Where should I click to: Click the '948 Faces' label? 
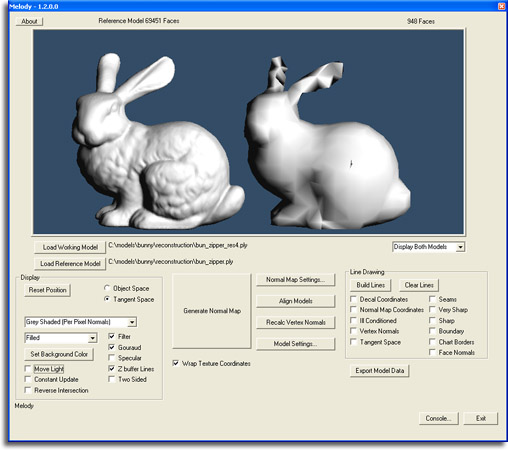421,21
